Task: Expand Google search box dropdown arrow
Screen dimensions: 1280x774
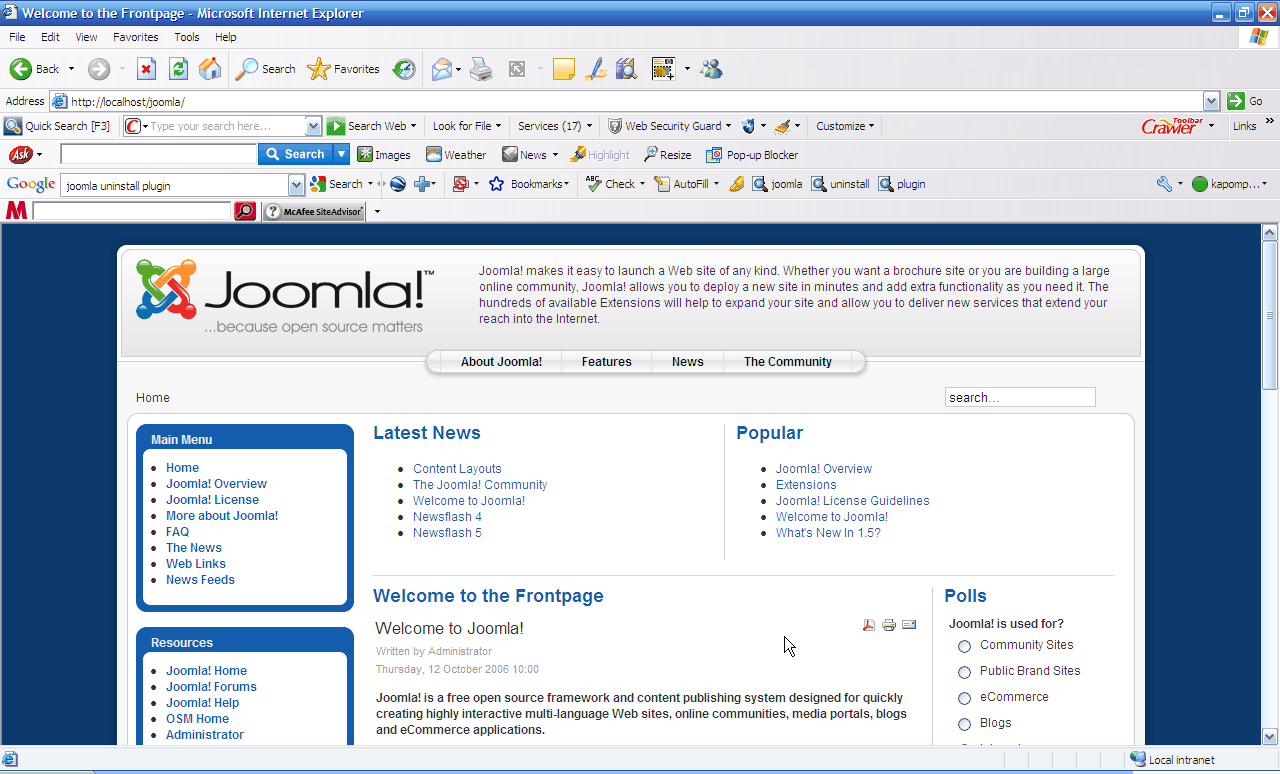Action: 296,185
